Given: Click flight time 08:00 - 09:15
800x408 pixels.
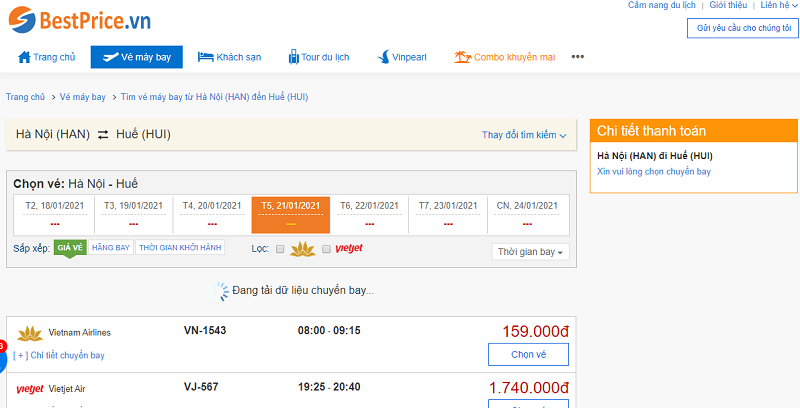Looking at the screenshot, I should pyautogui.click(x=329, y=330).
